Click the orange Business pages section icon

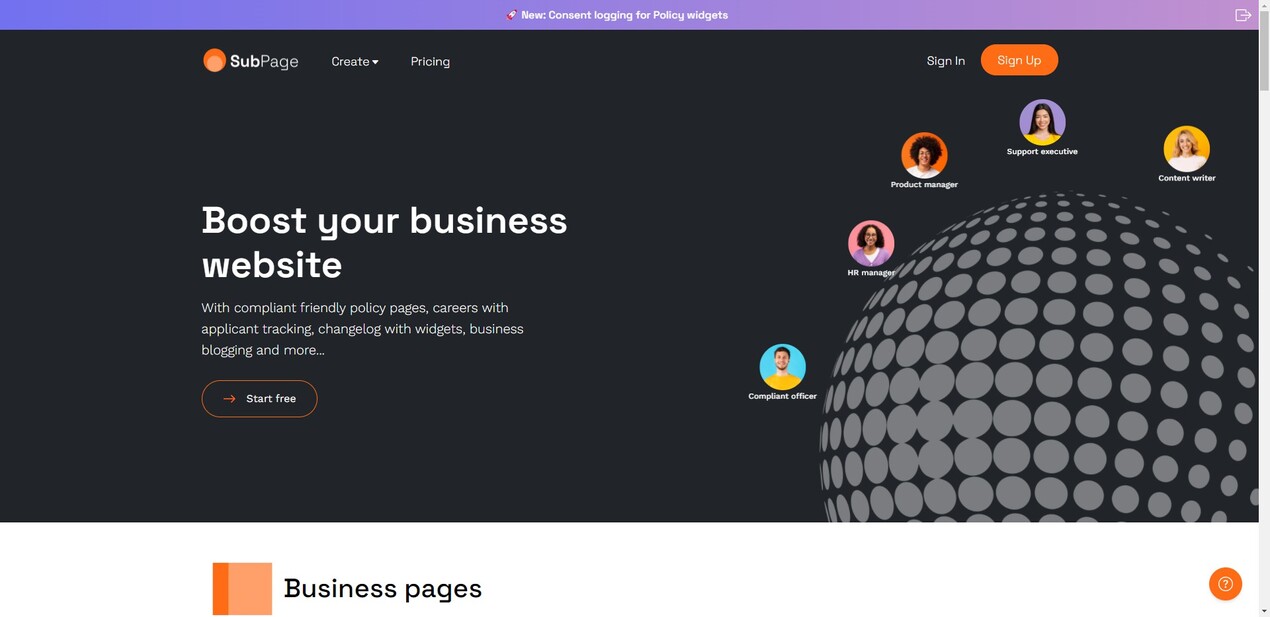pyautogui.click(x=242, y=589)
